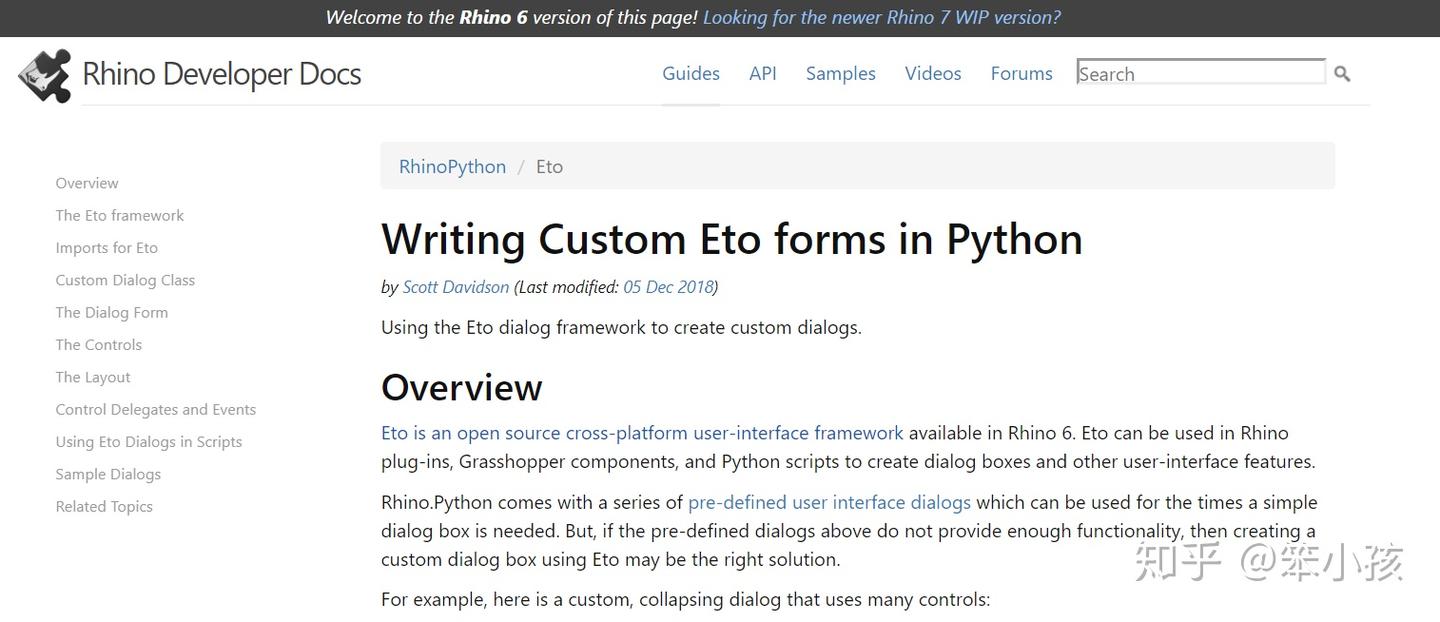Viewport: 1440px width, 622px height.
Task: Visit the Forums page
Action: pyautogui.click(x=1021, y=73)
